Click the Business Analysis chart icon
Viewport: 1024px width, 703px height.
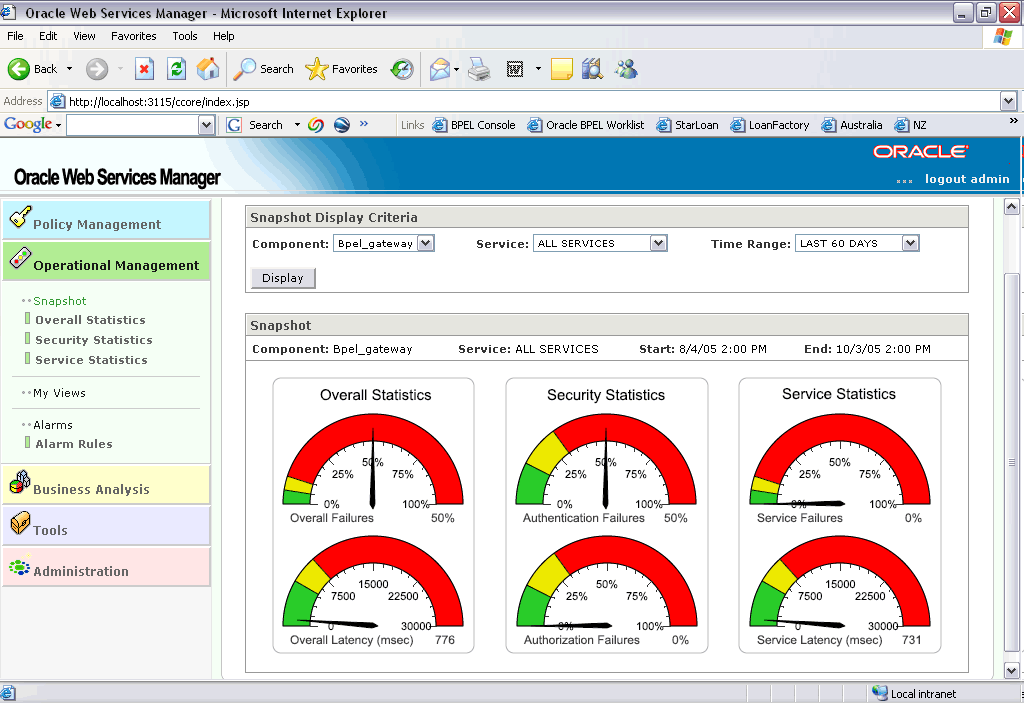tap(20, 482)
